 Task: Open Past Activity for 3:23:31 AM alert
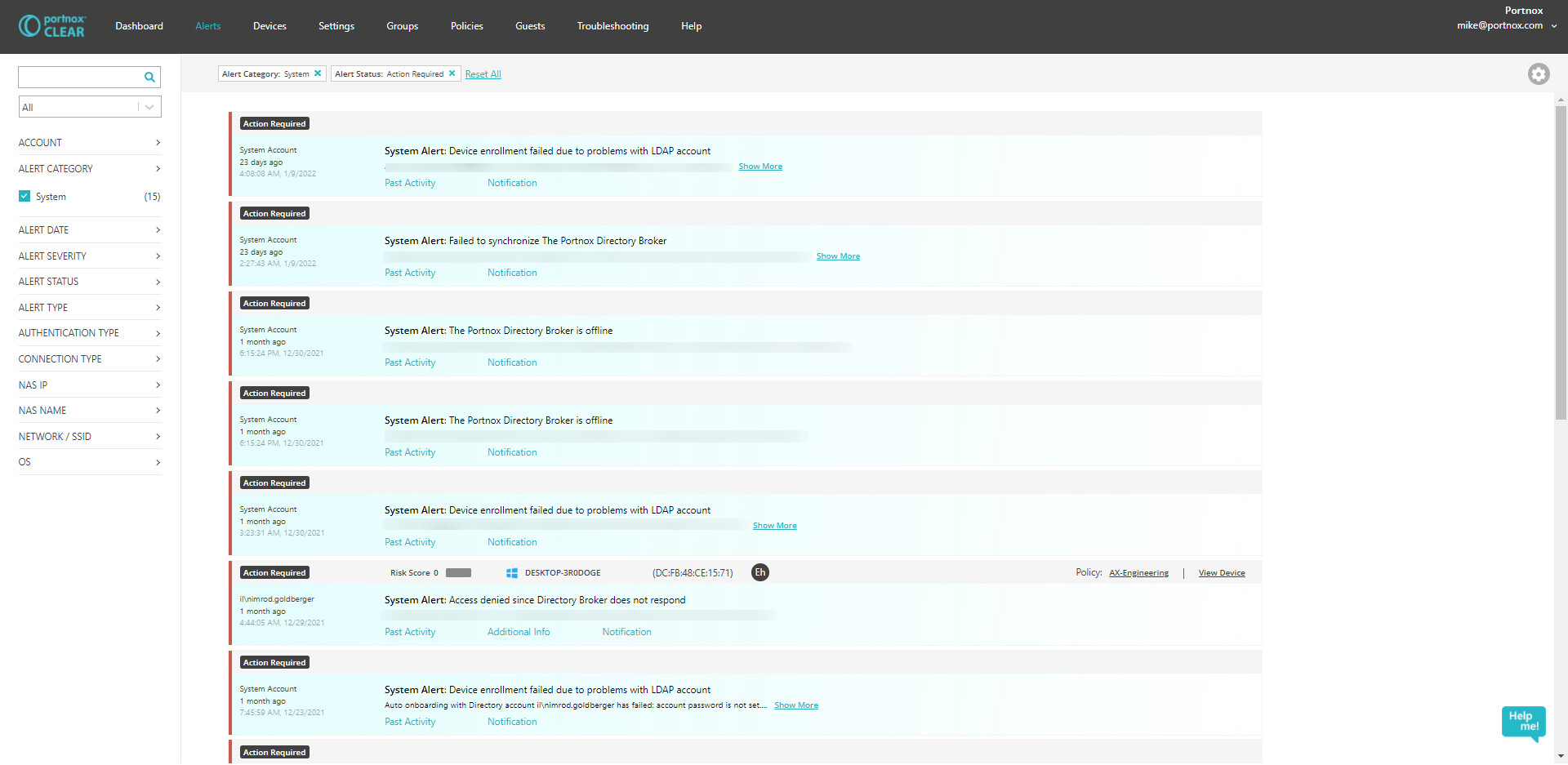coord(410,542)
